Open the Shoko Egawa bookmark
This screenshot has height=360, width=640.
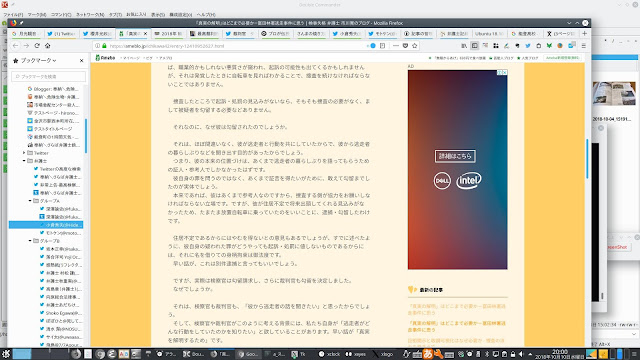60,313
